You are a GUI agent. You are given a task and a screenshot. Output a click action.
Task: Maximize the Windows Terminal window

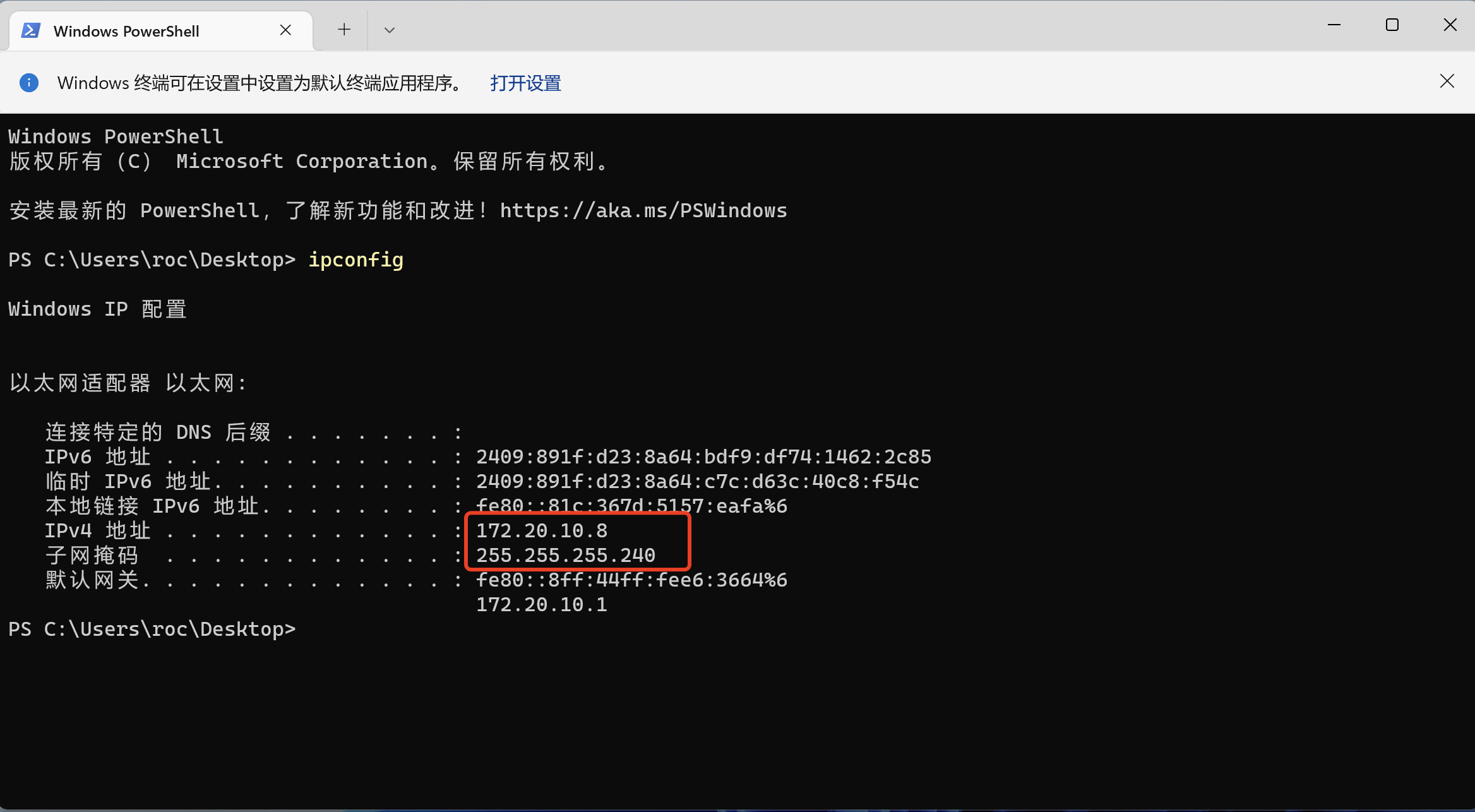tap(1392, 25)
